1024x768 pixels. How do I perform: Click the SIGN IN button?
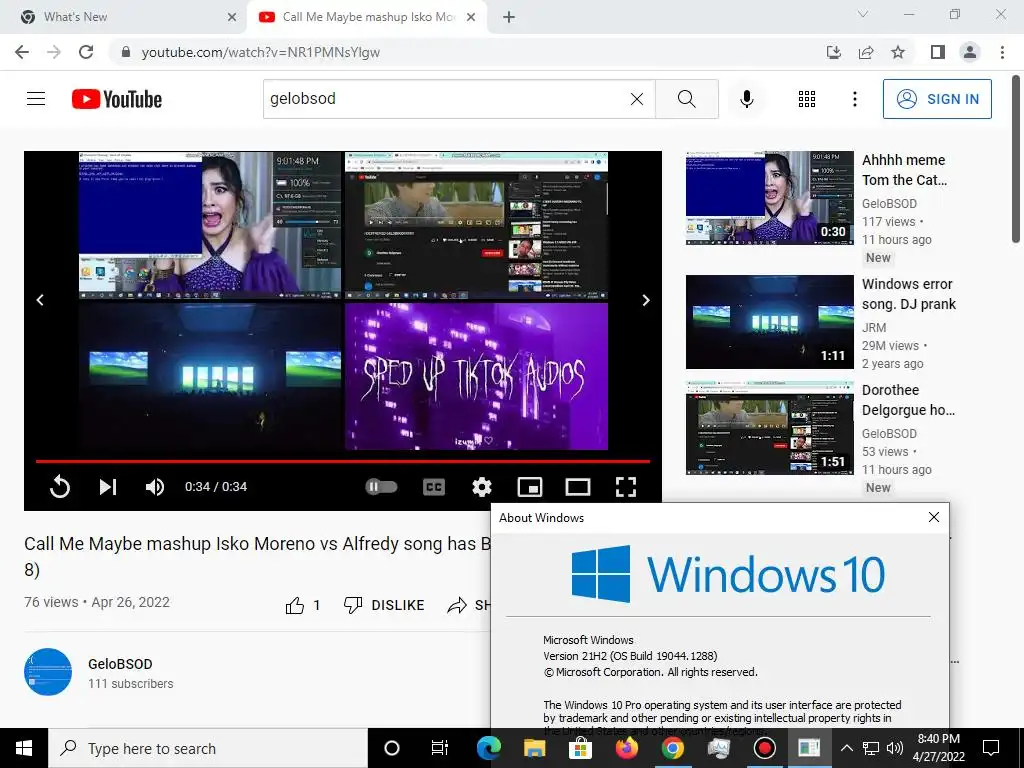(x=937, y=99)
